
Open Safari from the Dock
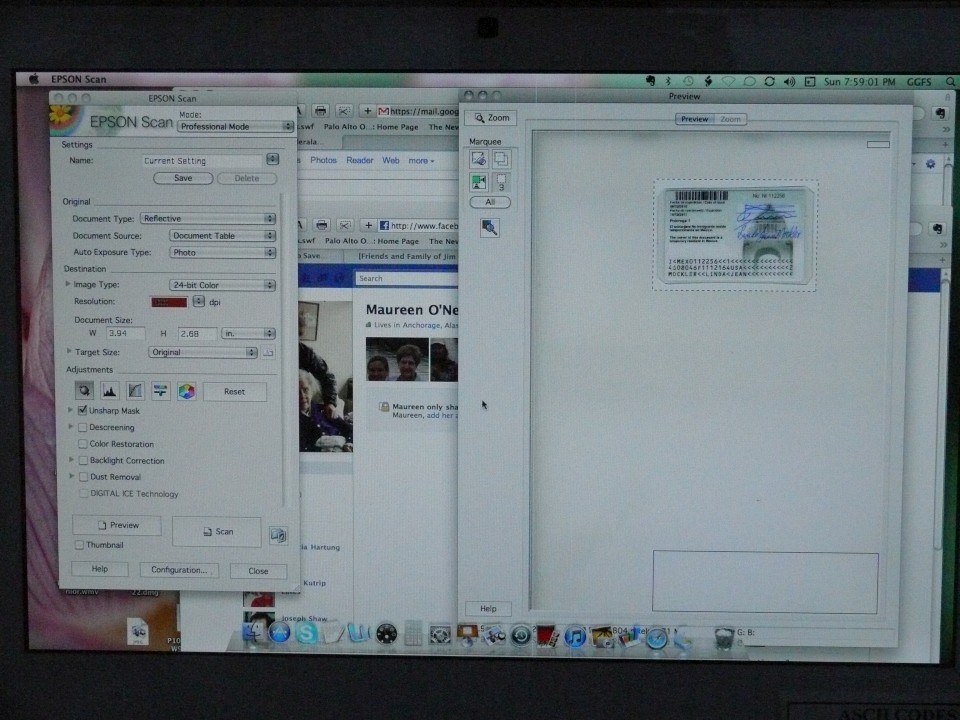656,638
